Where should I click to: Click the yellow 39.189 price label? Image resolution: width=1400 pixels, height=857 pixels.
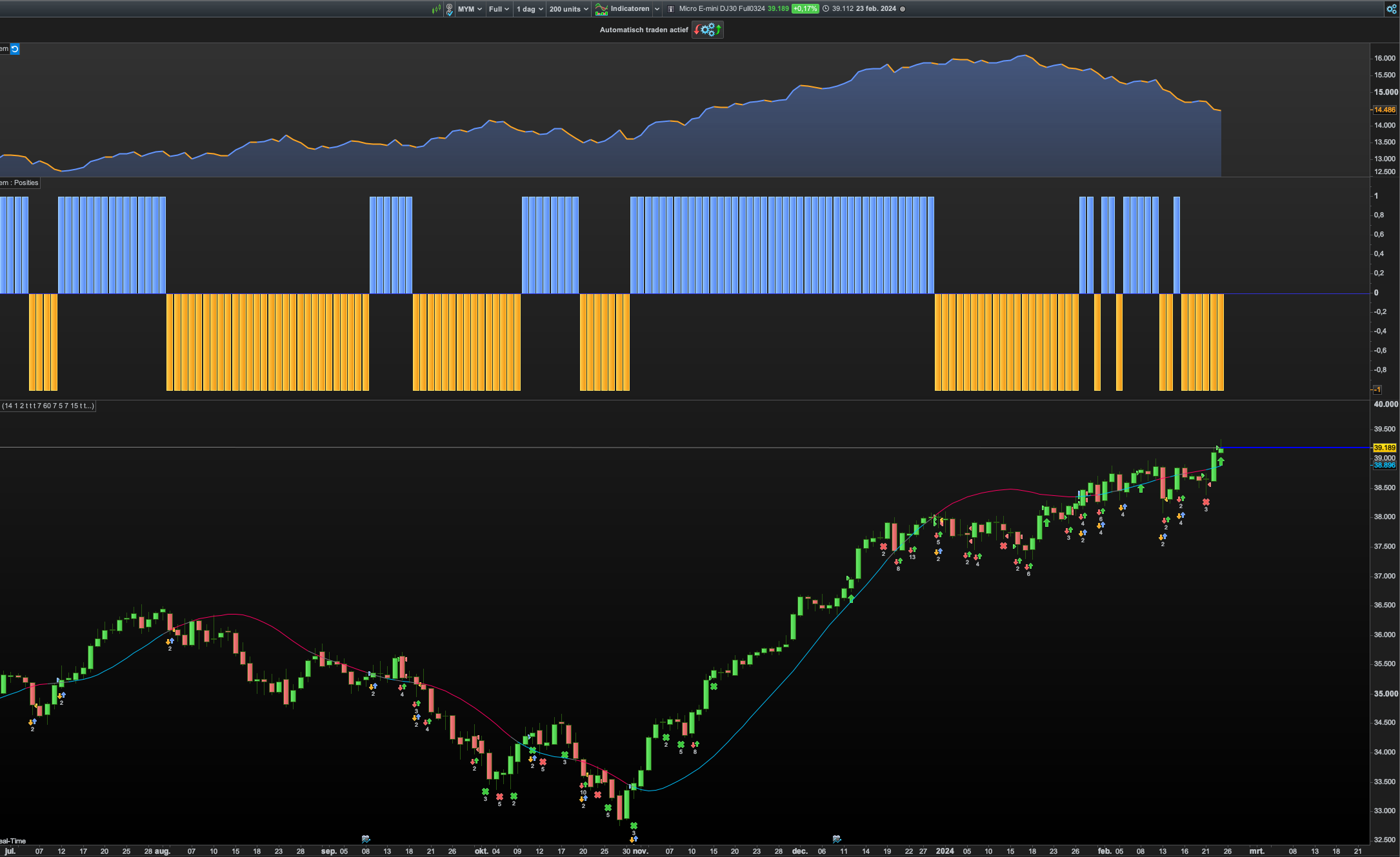pos(1385,448)
